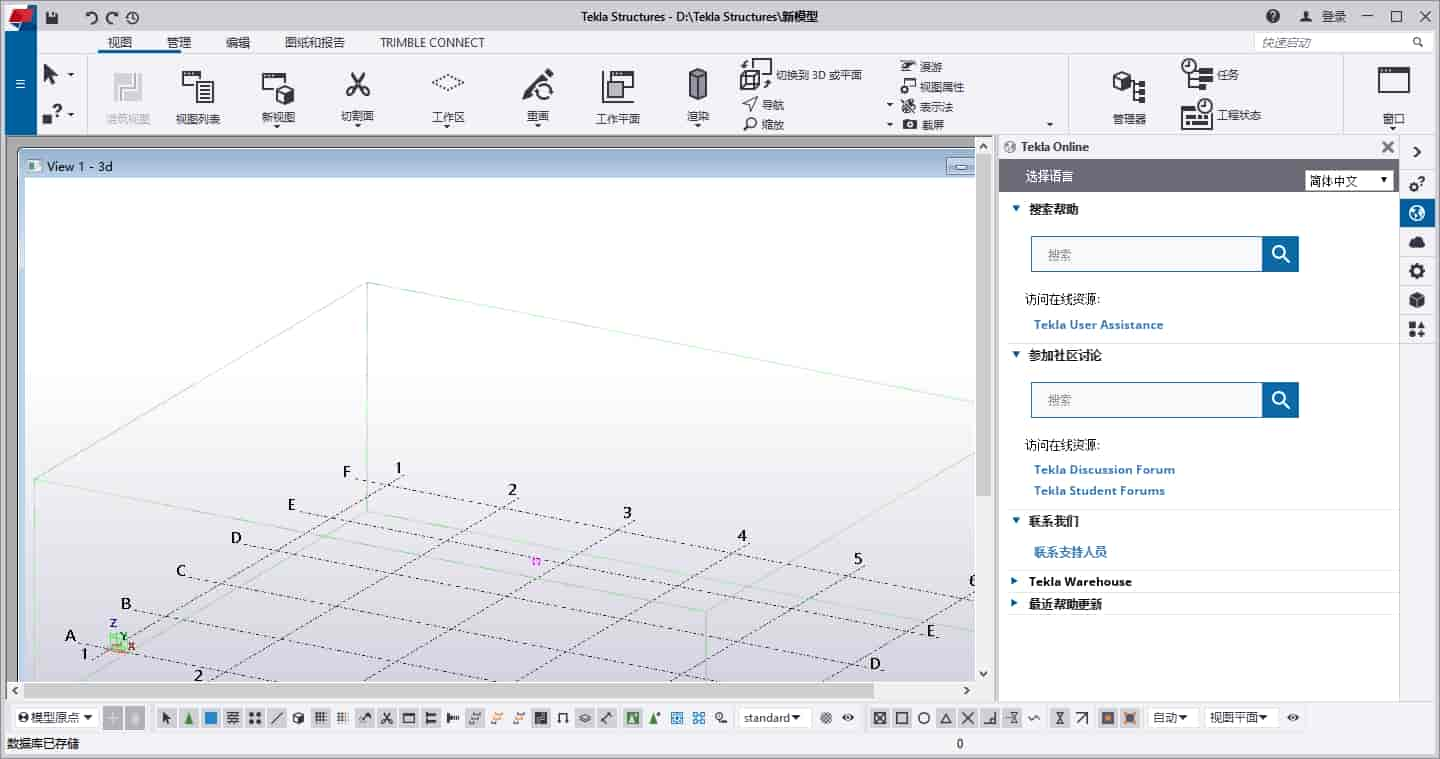Click the cube catalog icon in side pane
This screenshot has width=1440, height=759.
(1417, 300)
